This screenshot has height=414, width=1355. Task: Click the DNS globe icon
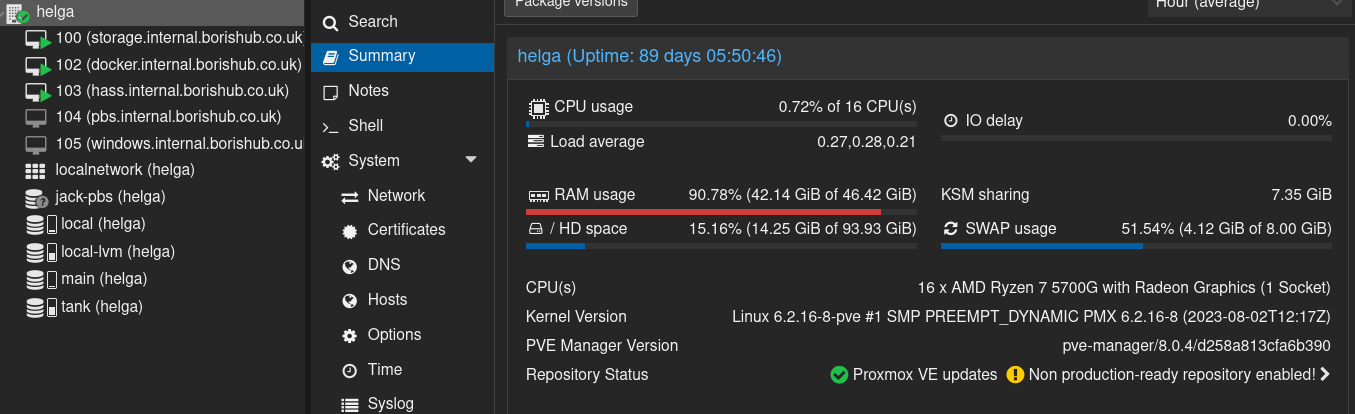pos(350,266)
